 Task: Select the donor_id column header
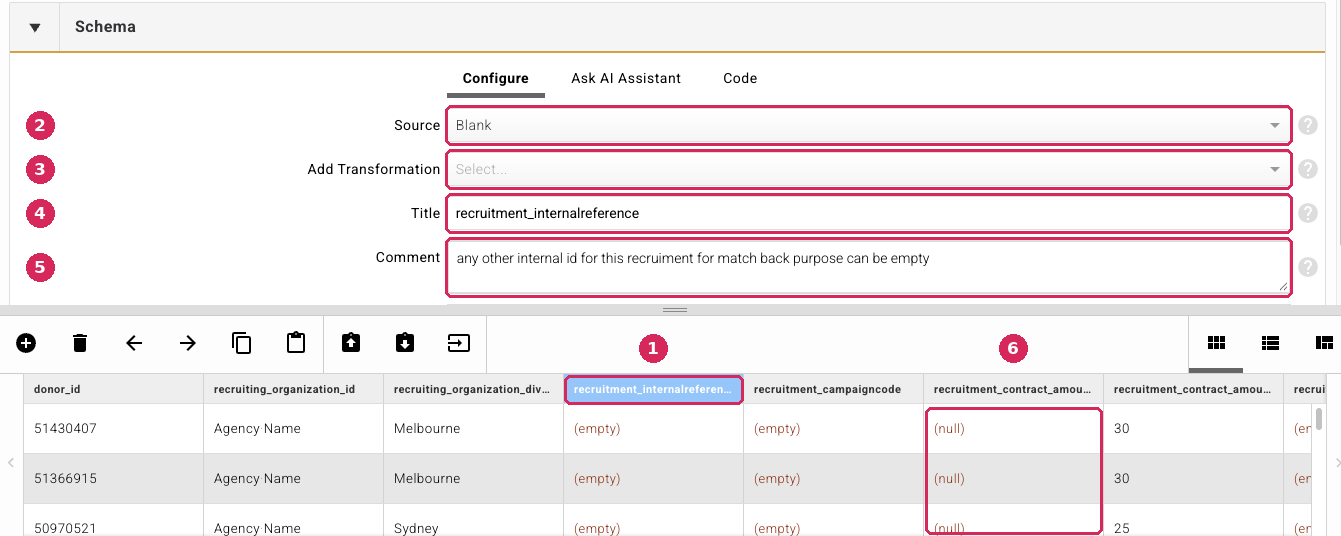[113, 389]
